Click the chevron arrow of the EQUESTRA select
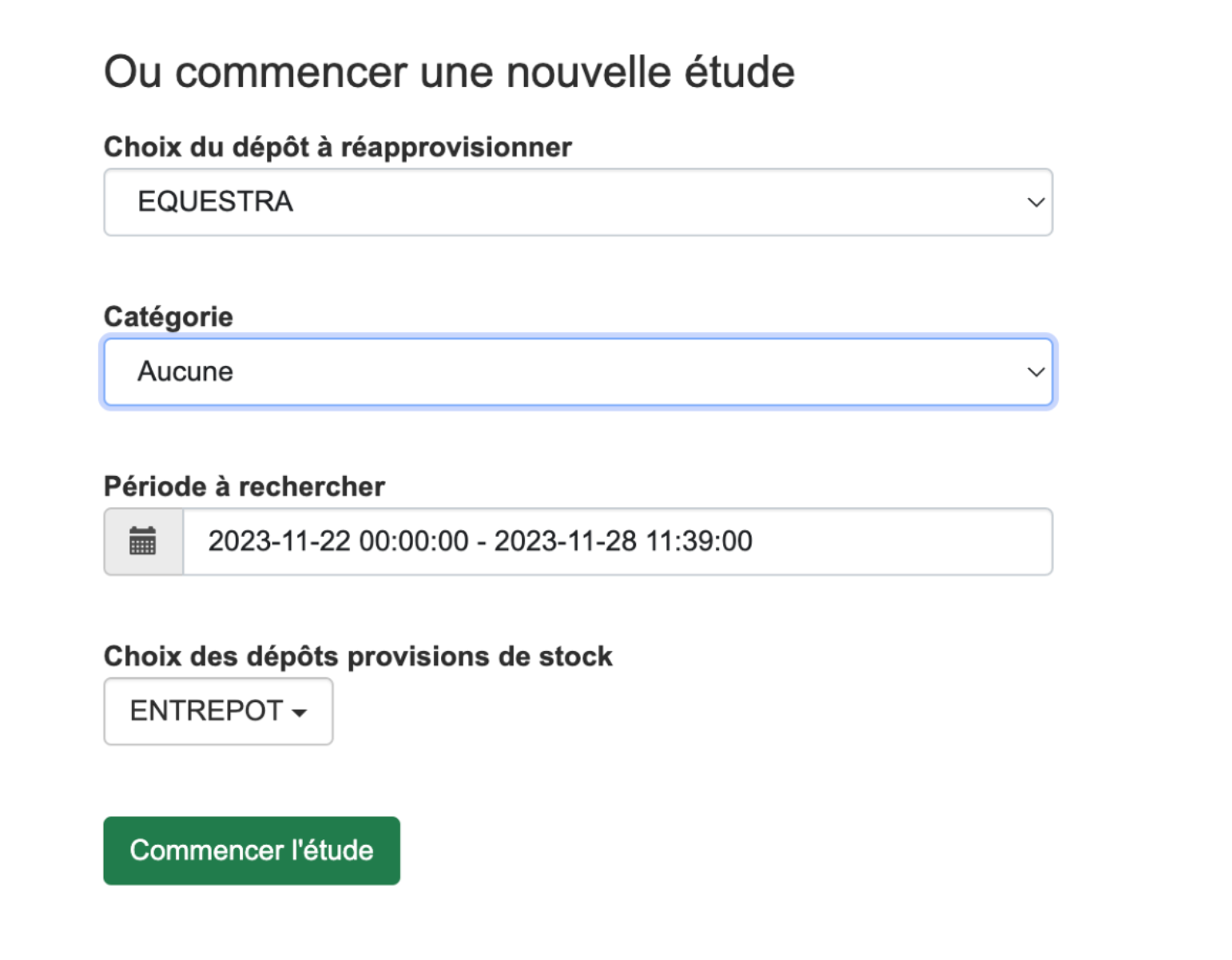 (1035, 202)
